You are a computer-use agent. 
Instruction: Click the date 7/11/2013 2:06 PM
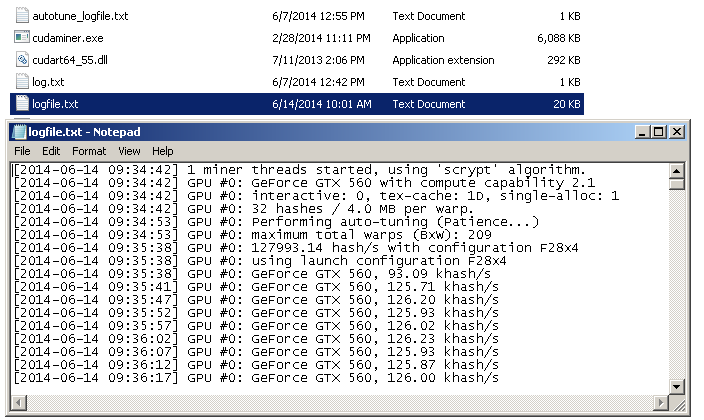pyautogui.click(x=318, y=60)
